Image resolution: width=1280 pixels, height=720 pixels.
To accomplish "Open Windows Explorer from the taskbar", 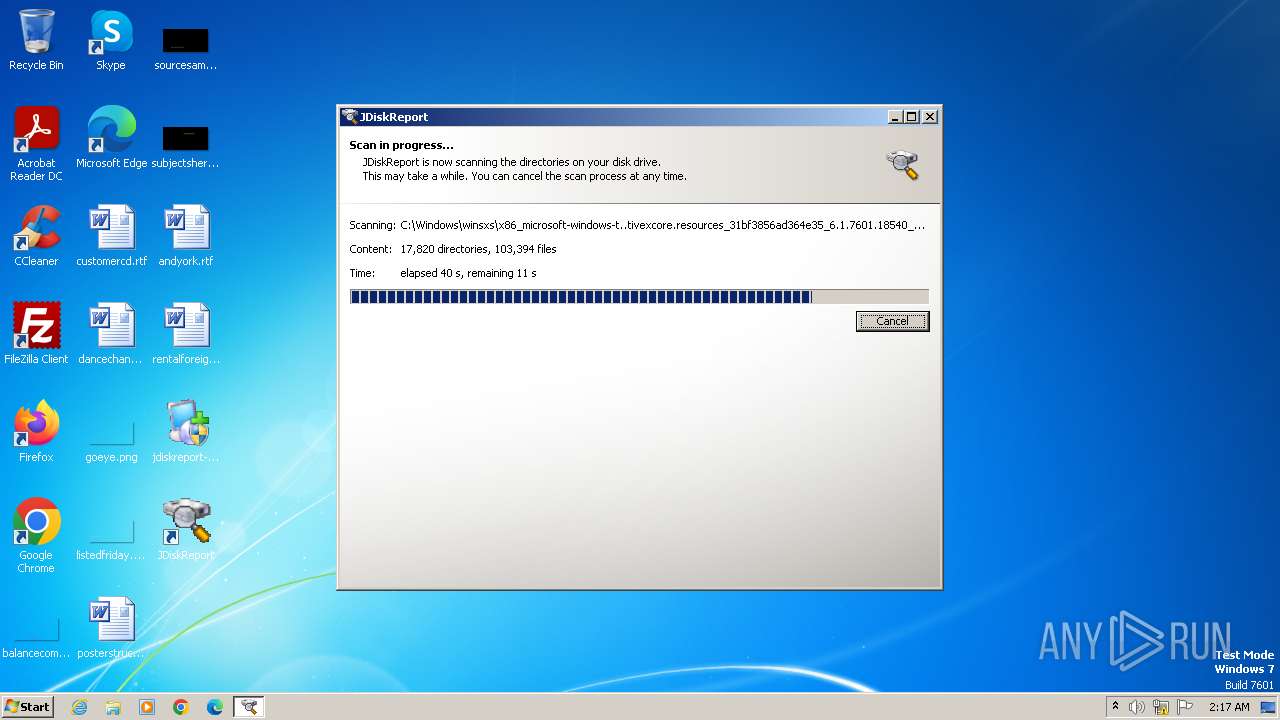I will (113, 707).
